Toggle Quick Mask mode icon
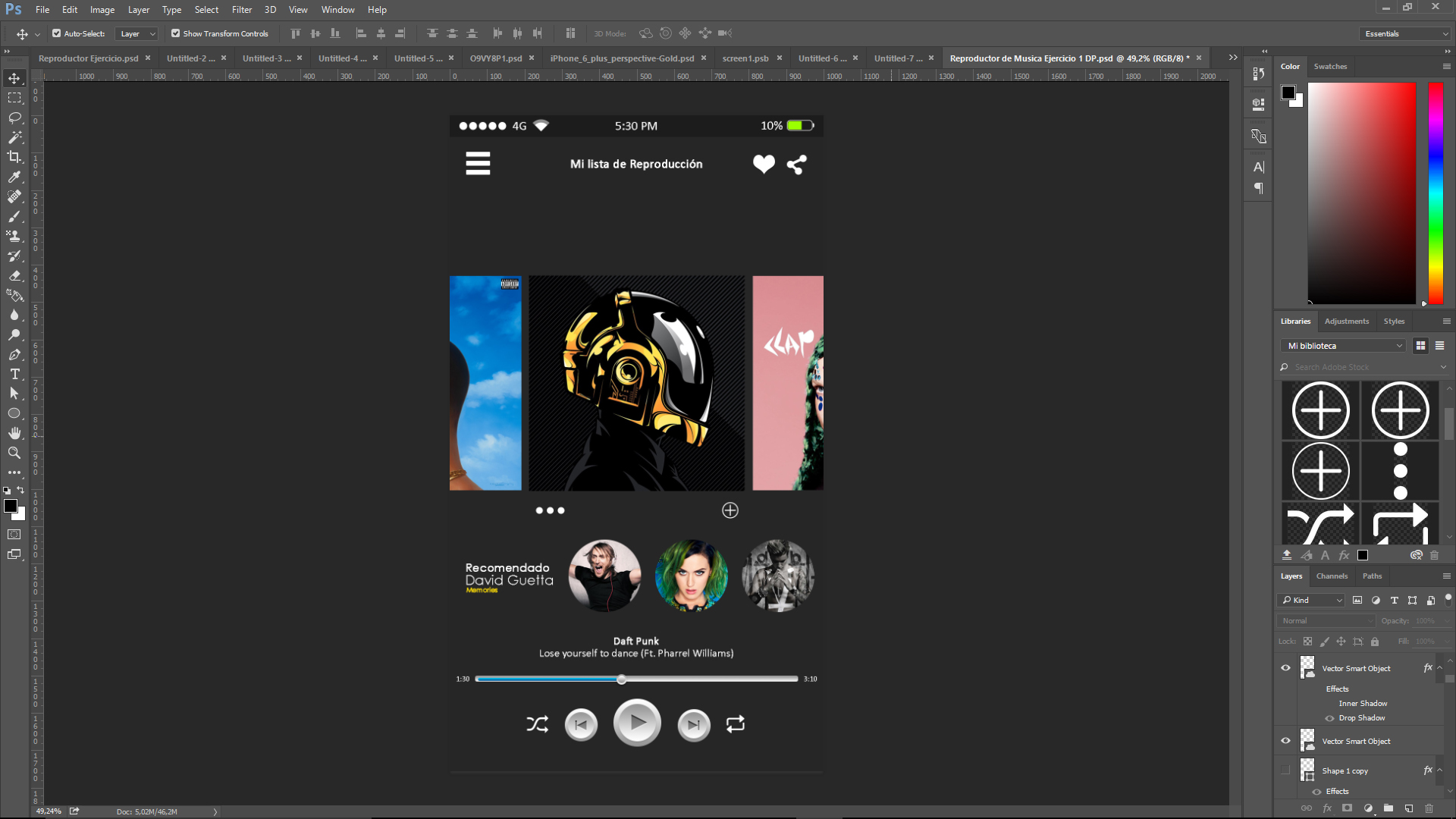 click(x=14, y=535)
